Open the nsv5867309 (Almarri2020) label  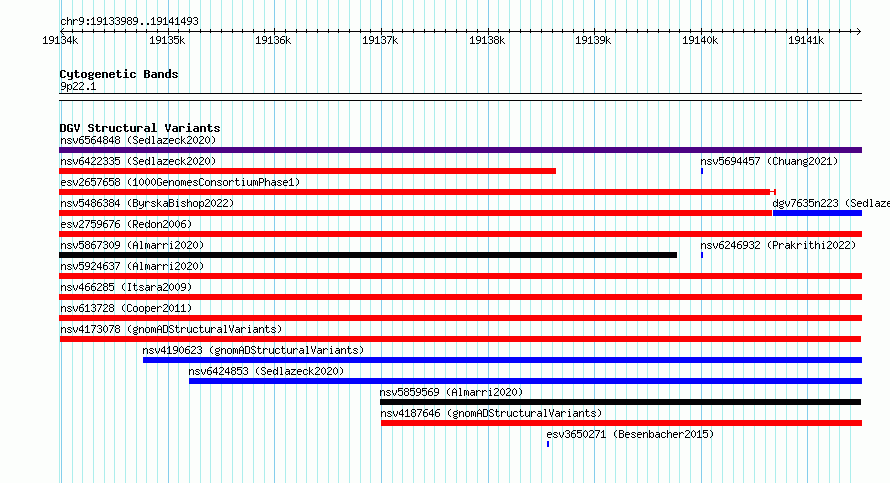(132, 245)
